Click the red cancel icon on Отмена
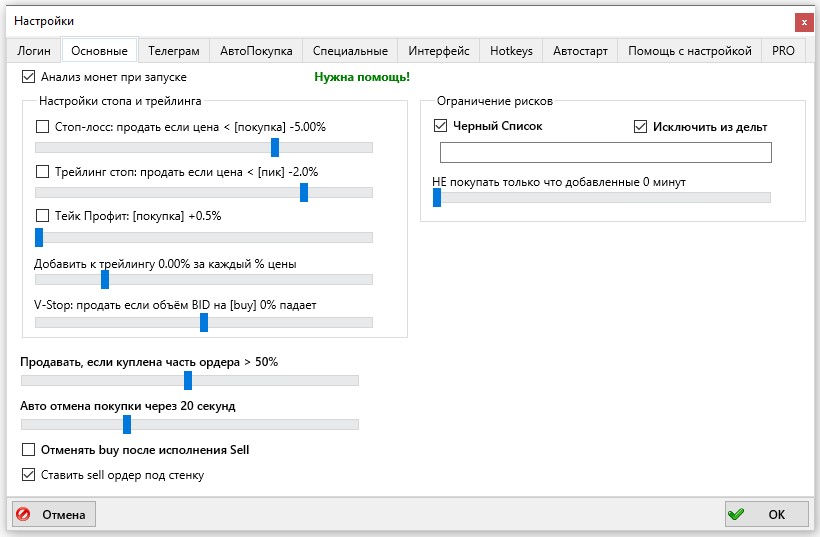This screenshot has width=820, height=537. pyautogui.click(x=24, y=515)
